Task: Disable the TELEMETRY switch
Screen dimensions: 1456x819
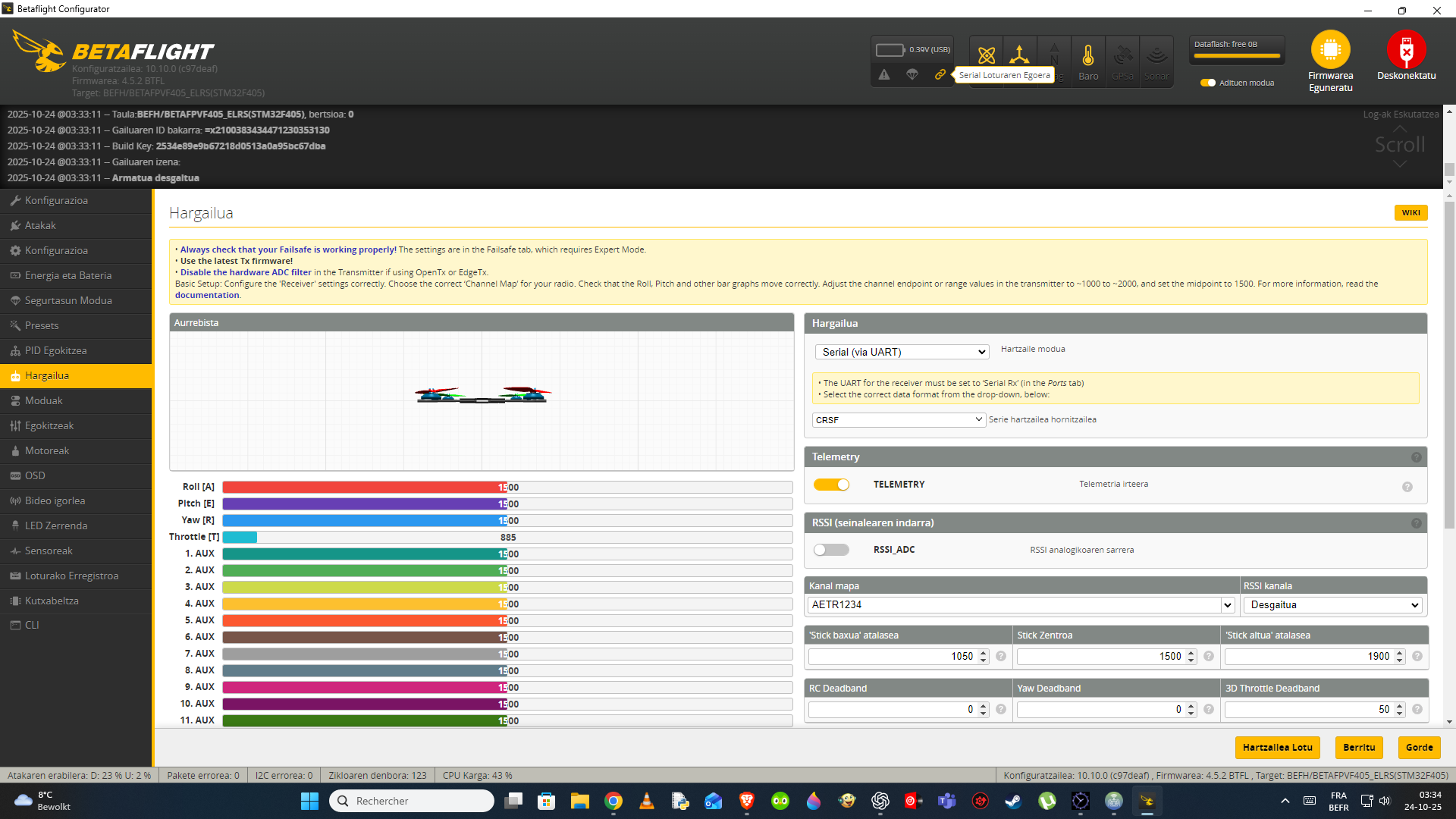Action: (831, 485)
